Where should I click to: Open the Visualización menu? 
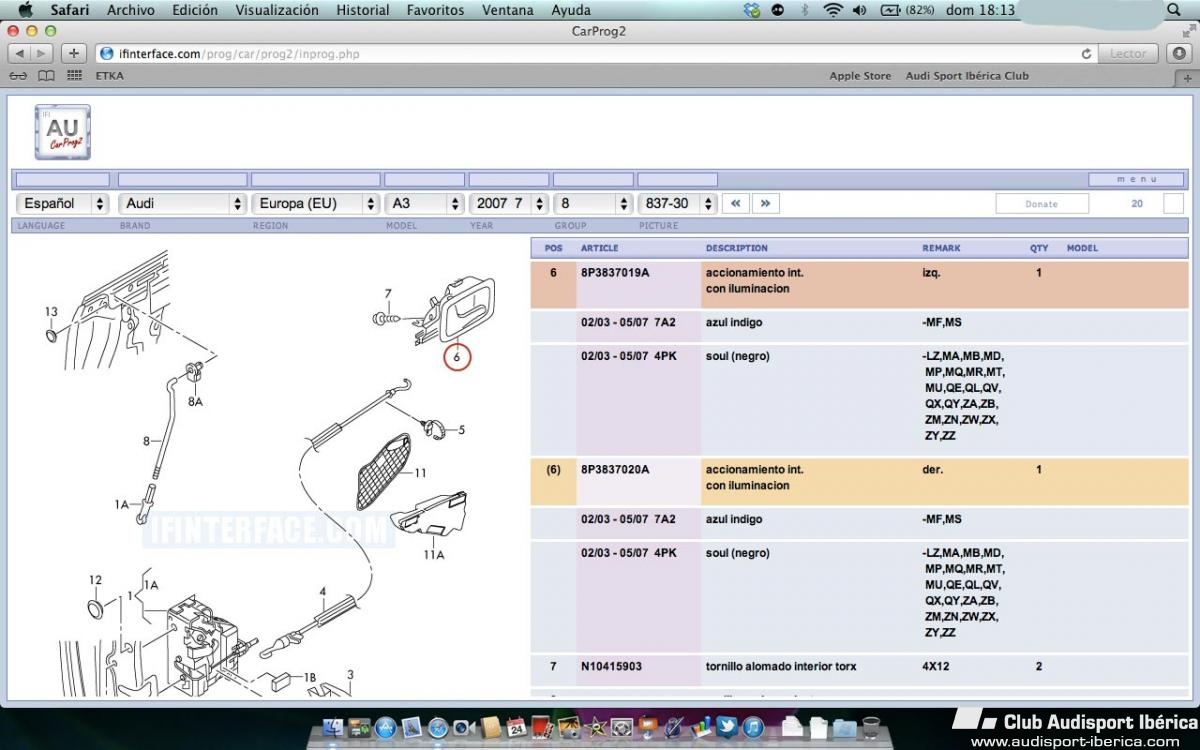click(x=277, y=10)
